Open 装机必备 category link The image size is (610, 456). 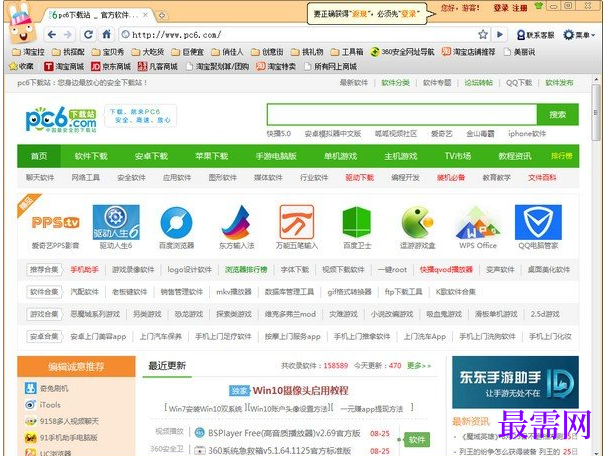point(451,178)
